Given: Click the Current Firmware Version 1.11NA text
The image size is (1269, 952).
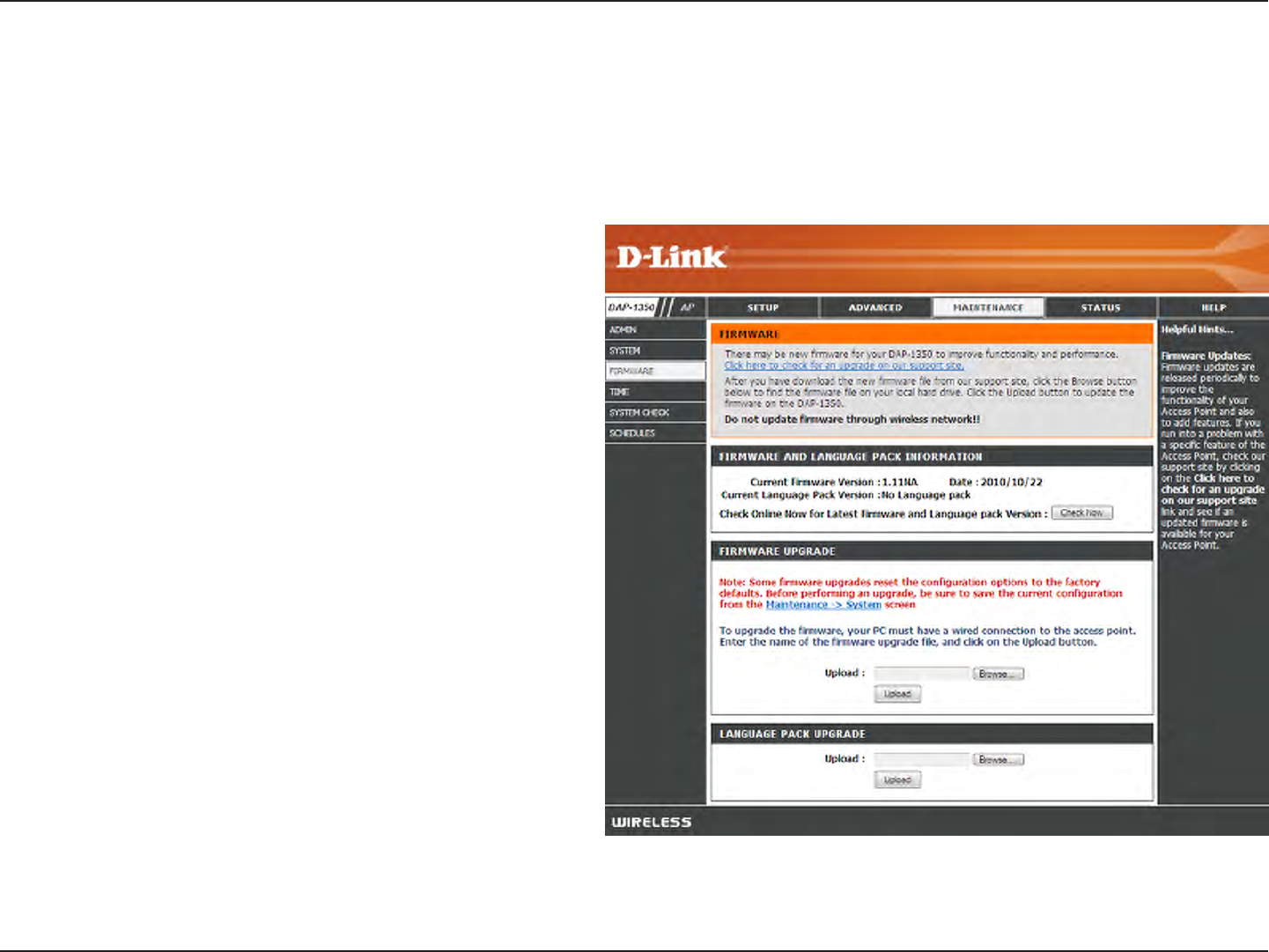Looking at the screenshot, I should point(834,483).
